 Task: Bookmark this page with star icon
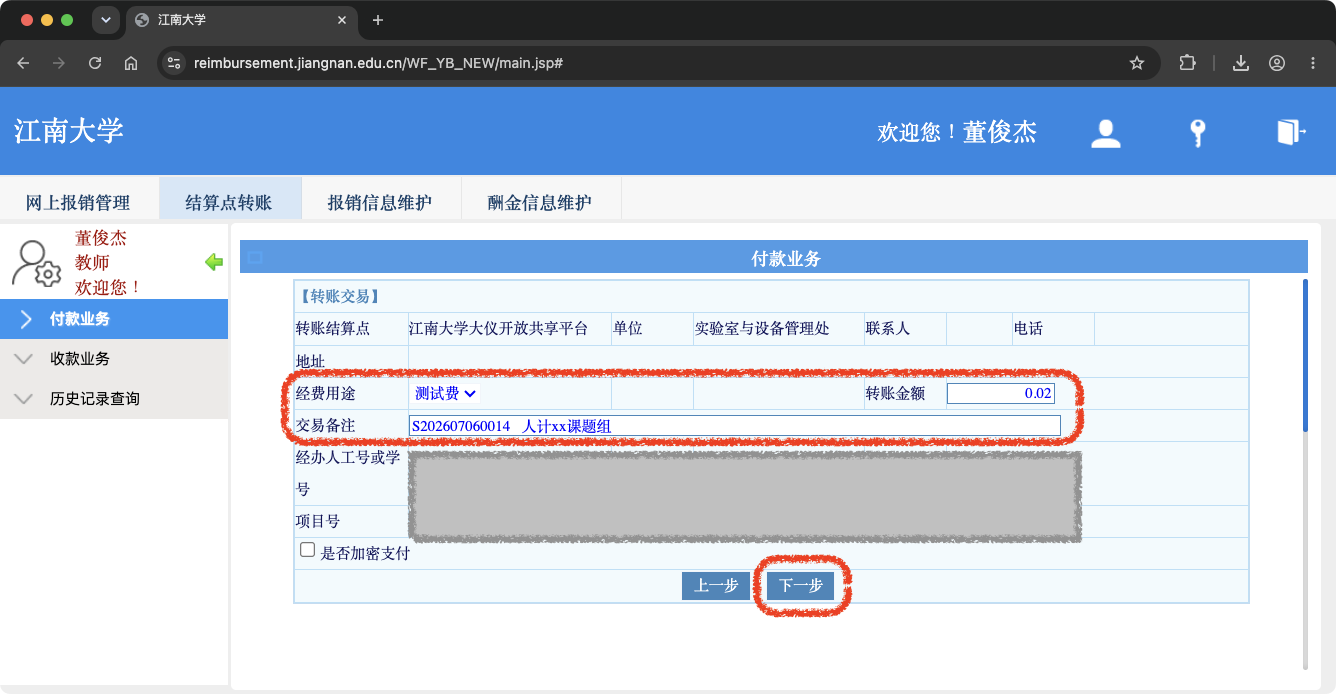coord(1136,63)
